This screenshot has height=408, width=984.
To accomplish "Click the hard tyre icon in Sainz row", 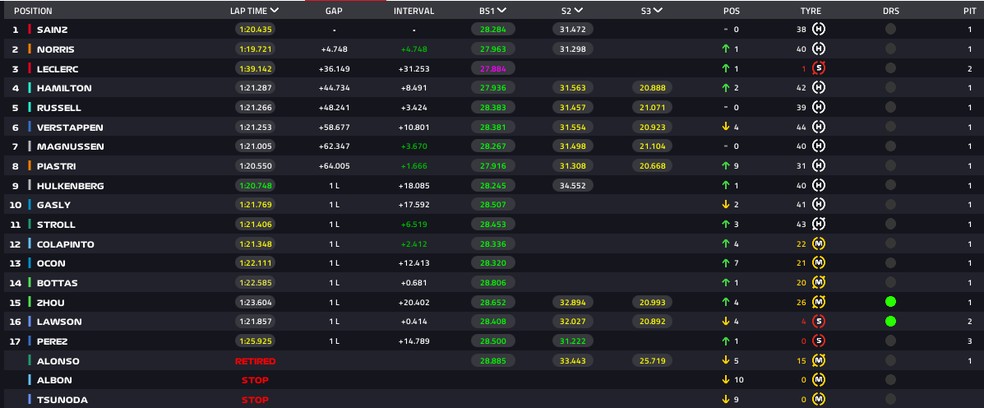I will click(818, 29).
